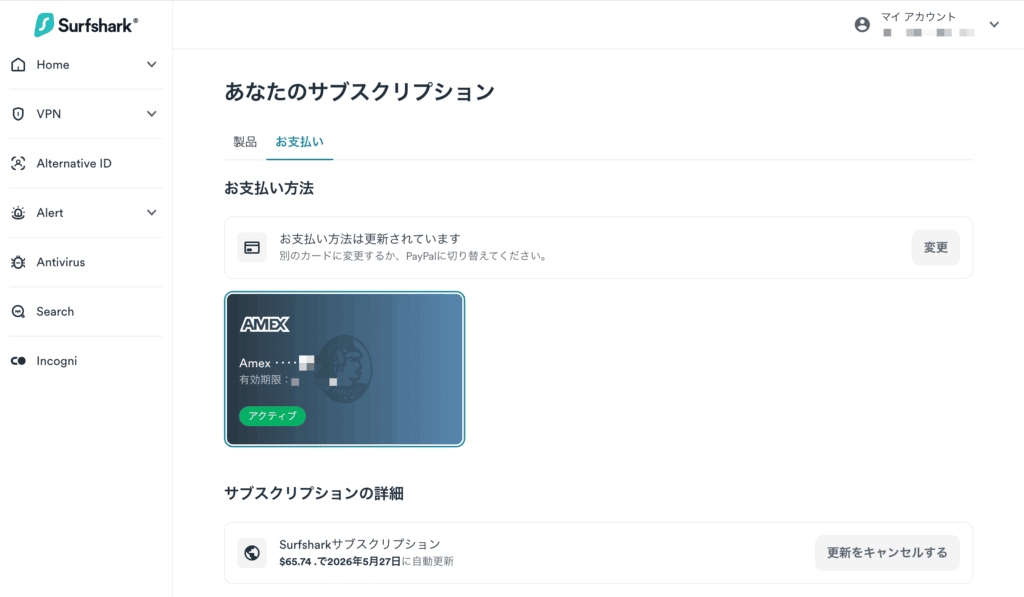Screen dimensions: 1024x597
Task: Expand the VPN menu chevron
Action: [x=152, y=114]
